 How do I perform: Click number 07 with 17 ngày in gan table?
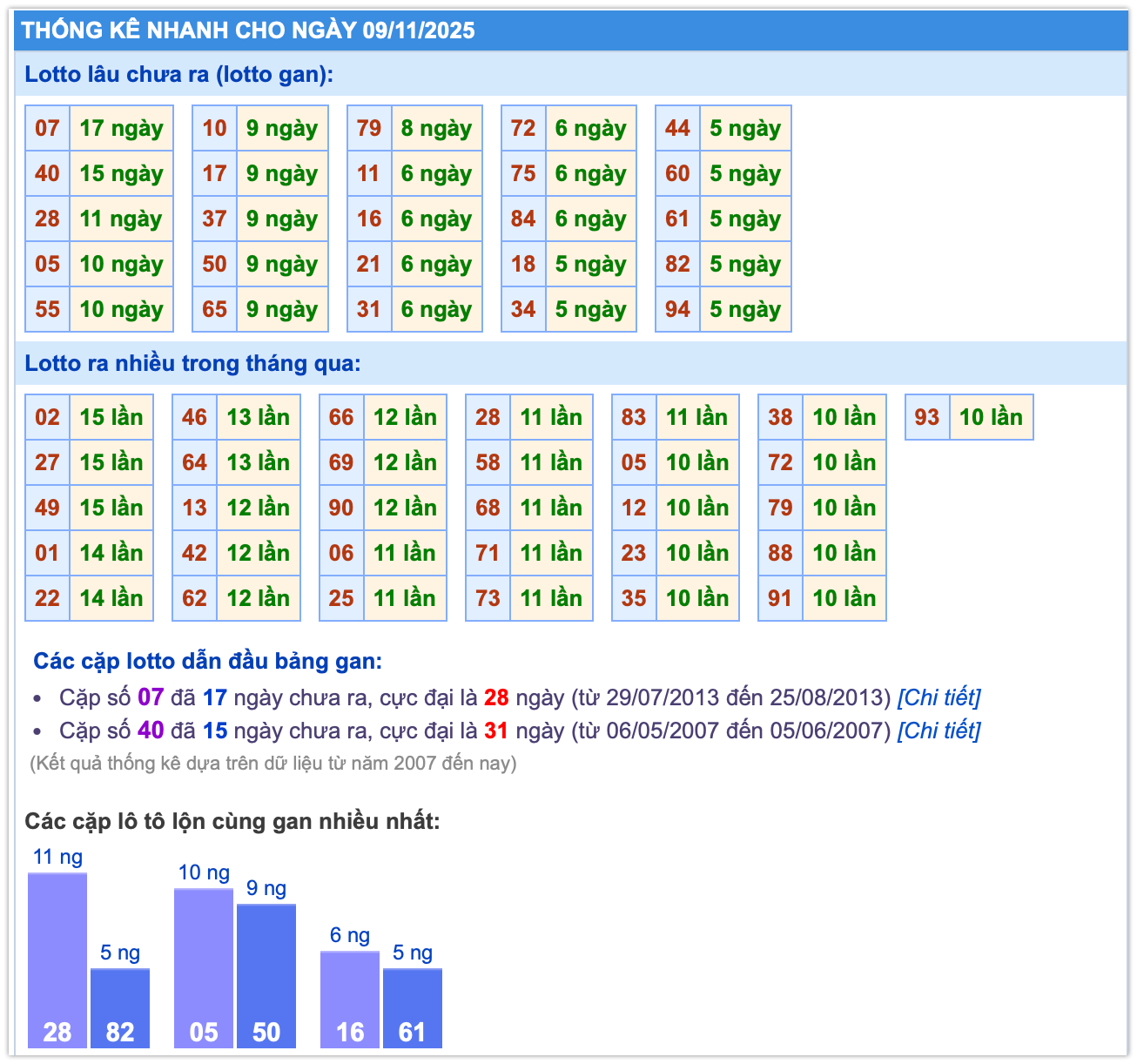coord(47,129)
